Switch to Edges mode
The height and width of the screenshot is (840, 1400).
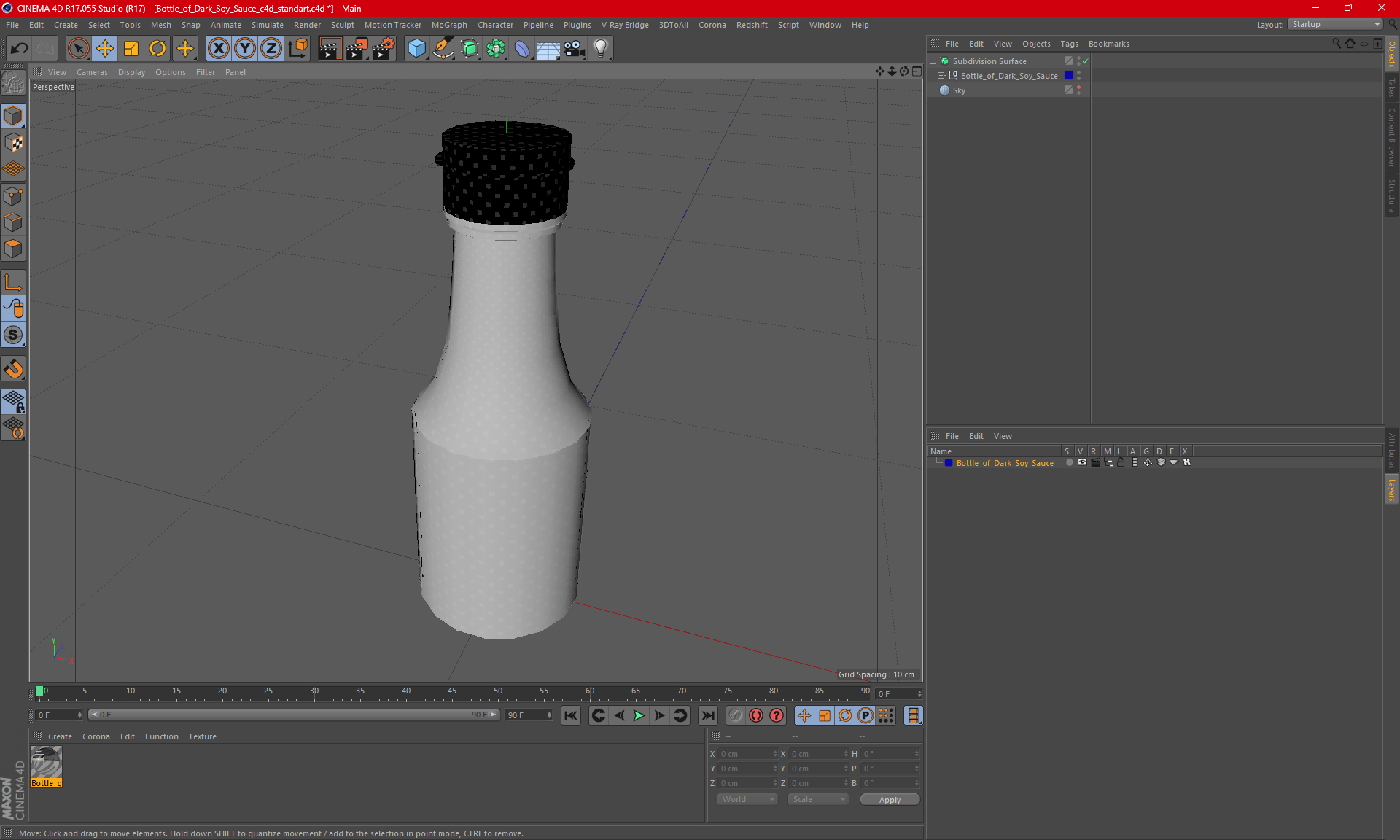[14, 222]
